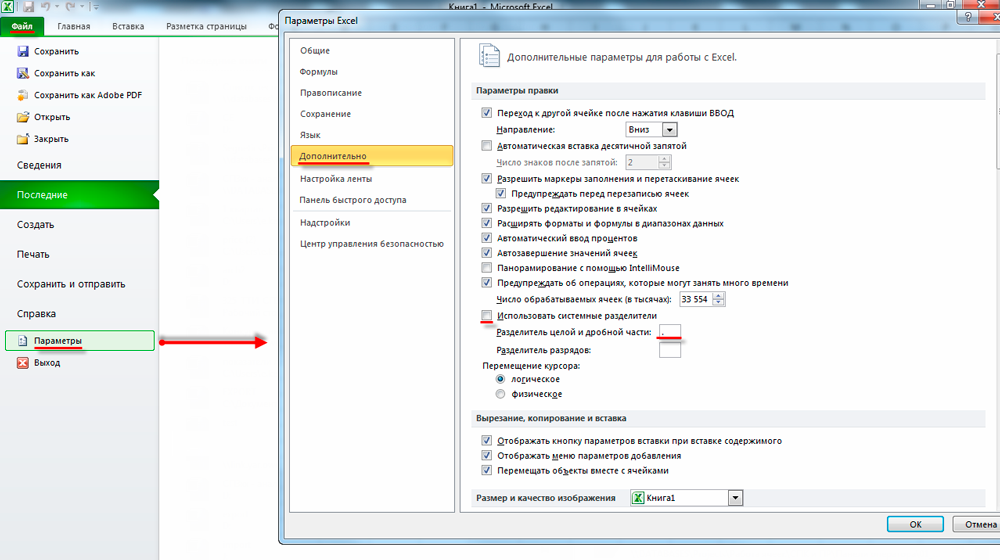This screenshot has height=560, width=1000.
Task: Click the red Выход exit icon
Action: 23,363
